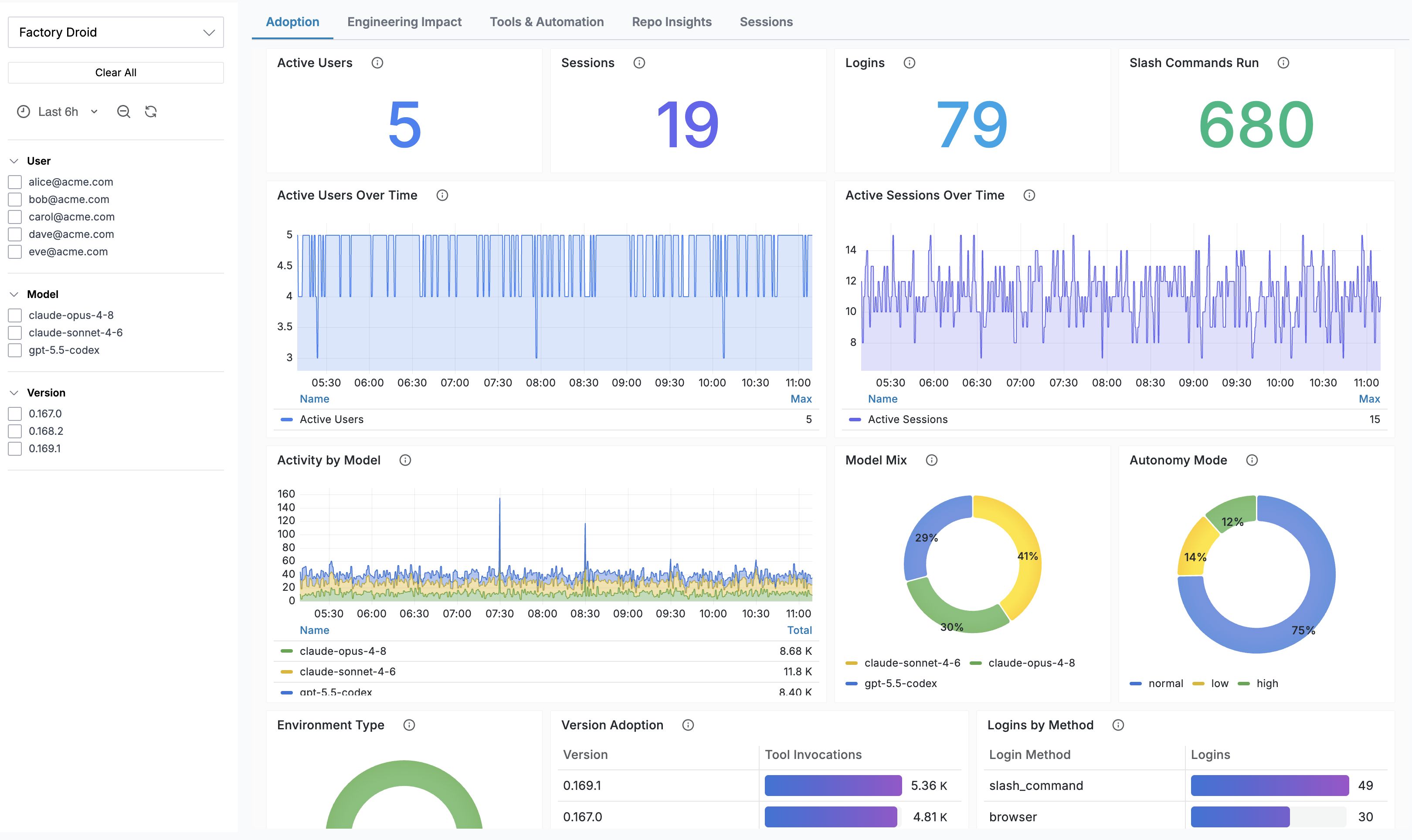1412x840 pixels.
Task: Open Slash Commands Run info icon
Action: [x=1283, y=63]
